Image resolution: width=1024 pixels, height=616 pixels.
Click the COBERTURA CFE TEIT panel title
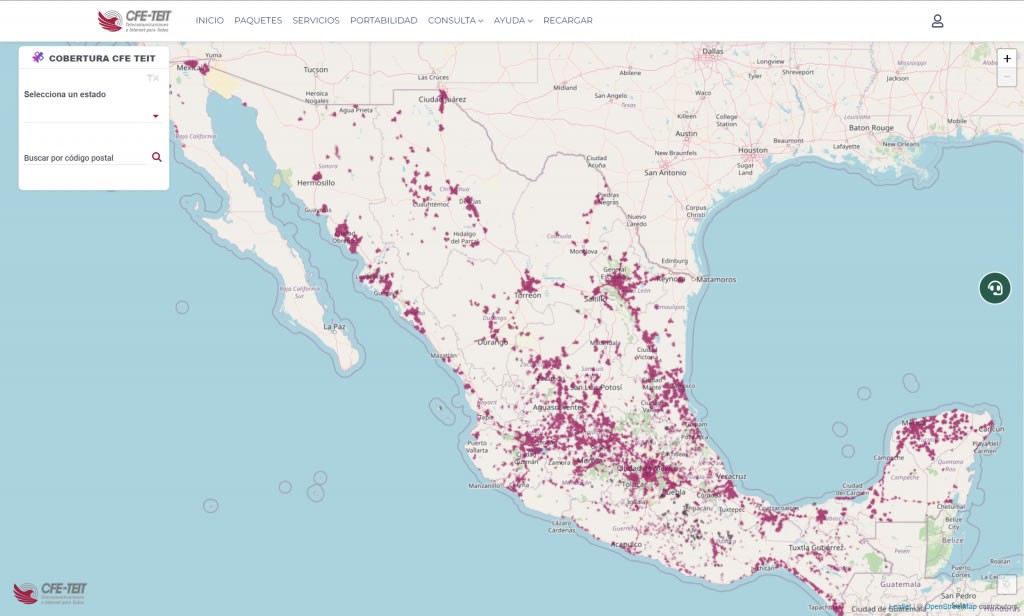tap(102, 58)
